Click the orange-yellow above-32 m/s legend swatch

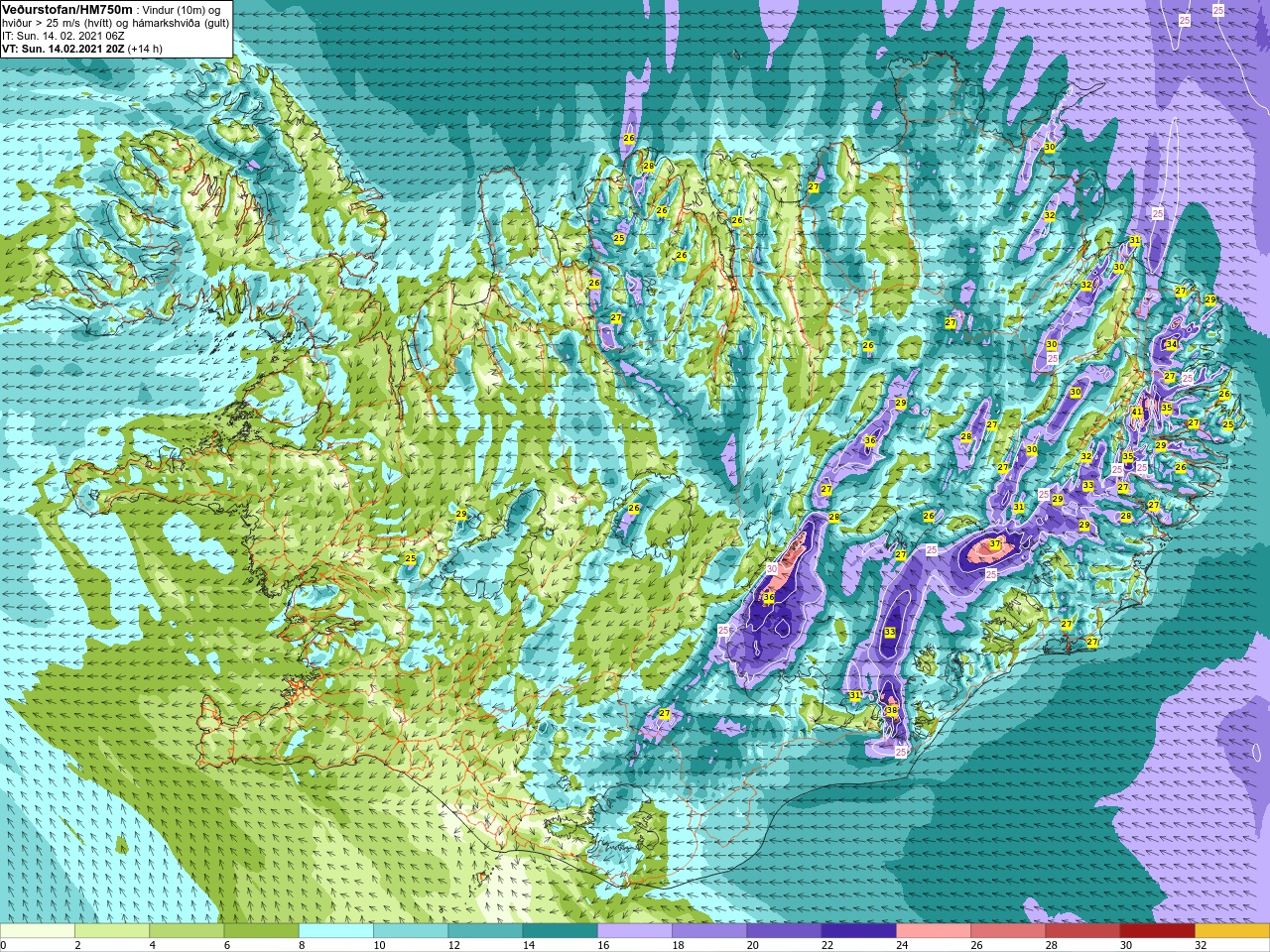[1232, 931]
